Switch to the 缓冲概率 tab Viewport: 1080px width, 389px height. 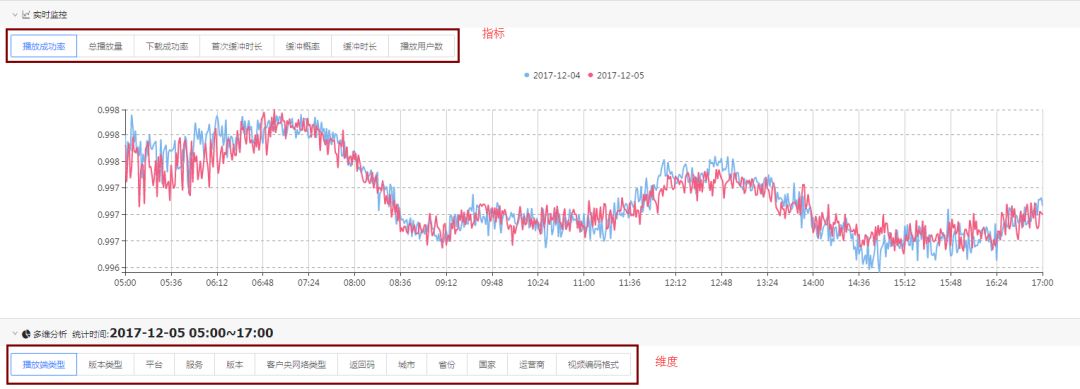[302, 47]
